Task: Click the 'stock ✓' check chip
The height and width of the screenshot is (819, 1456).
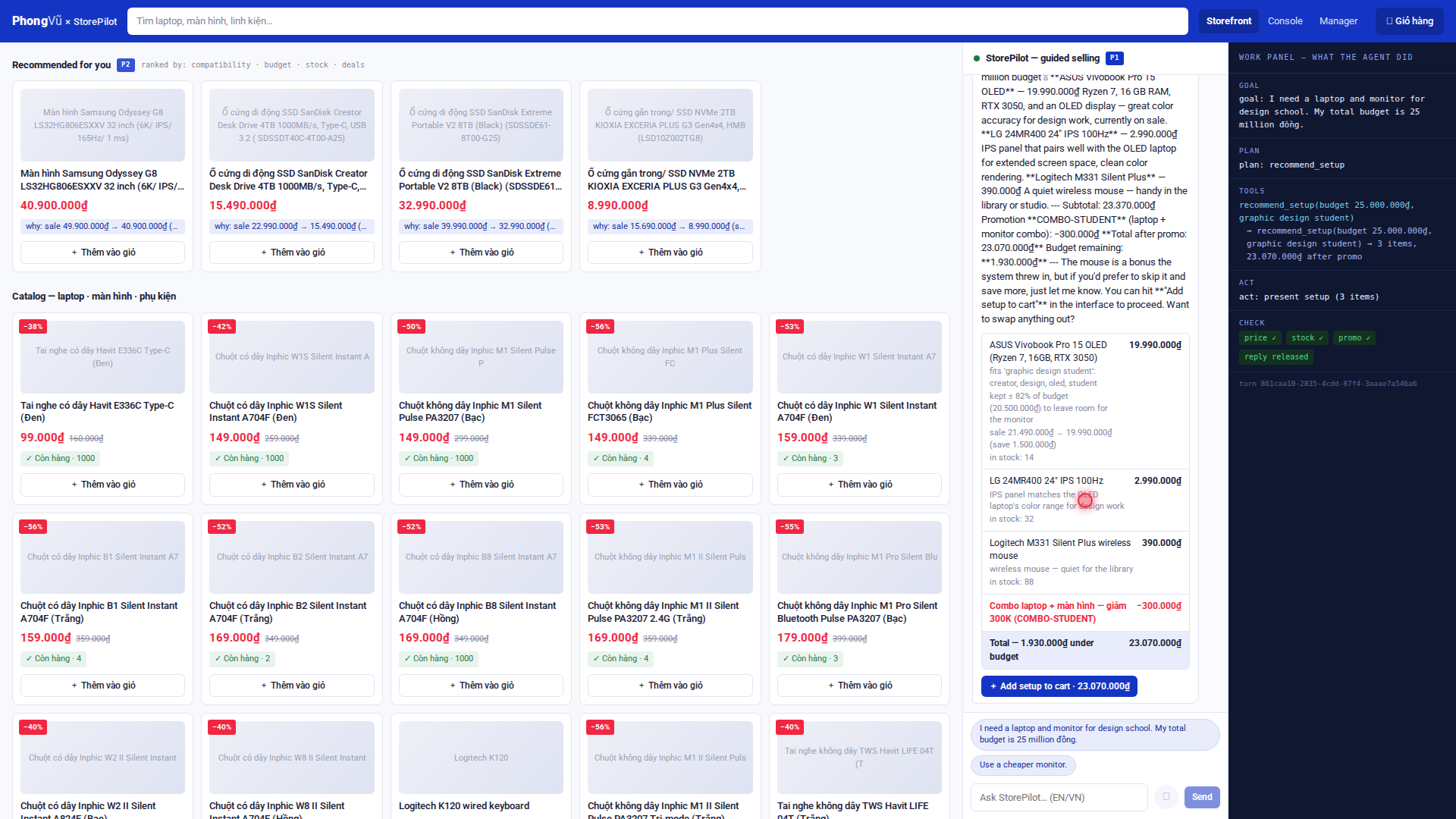Action: point(1308,338)
